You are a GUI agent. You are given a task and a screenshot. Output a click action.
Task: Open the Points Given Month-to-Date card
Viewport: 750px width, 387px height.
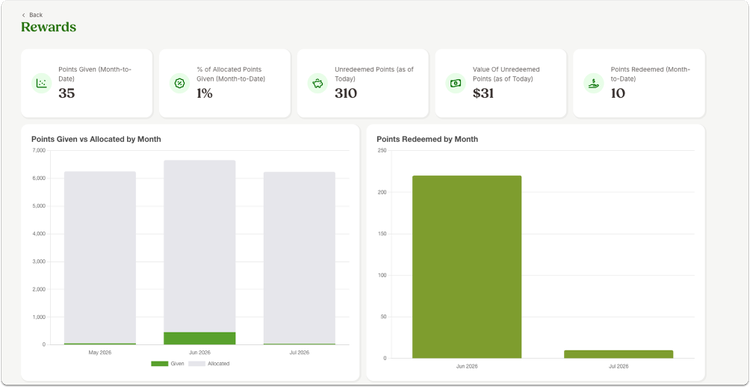(87, 83)
